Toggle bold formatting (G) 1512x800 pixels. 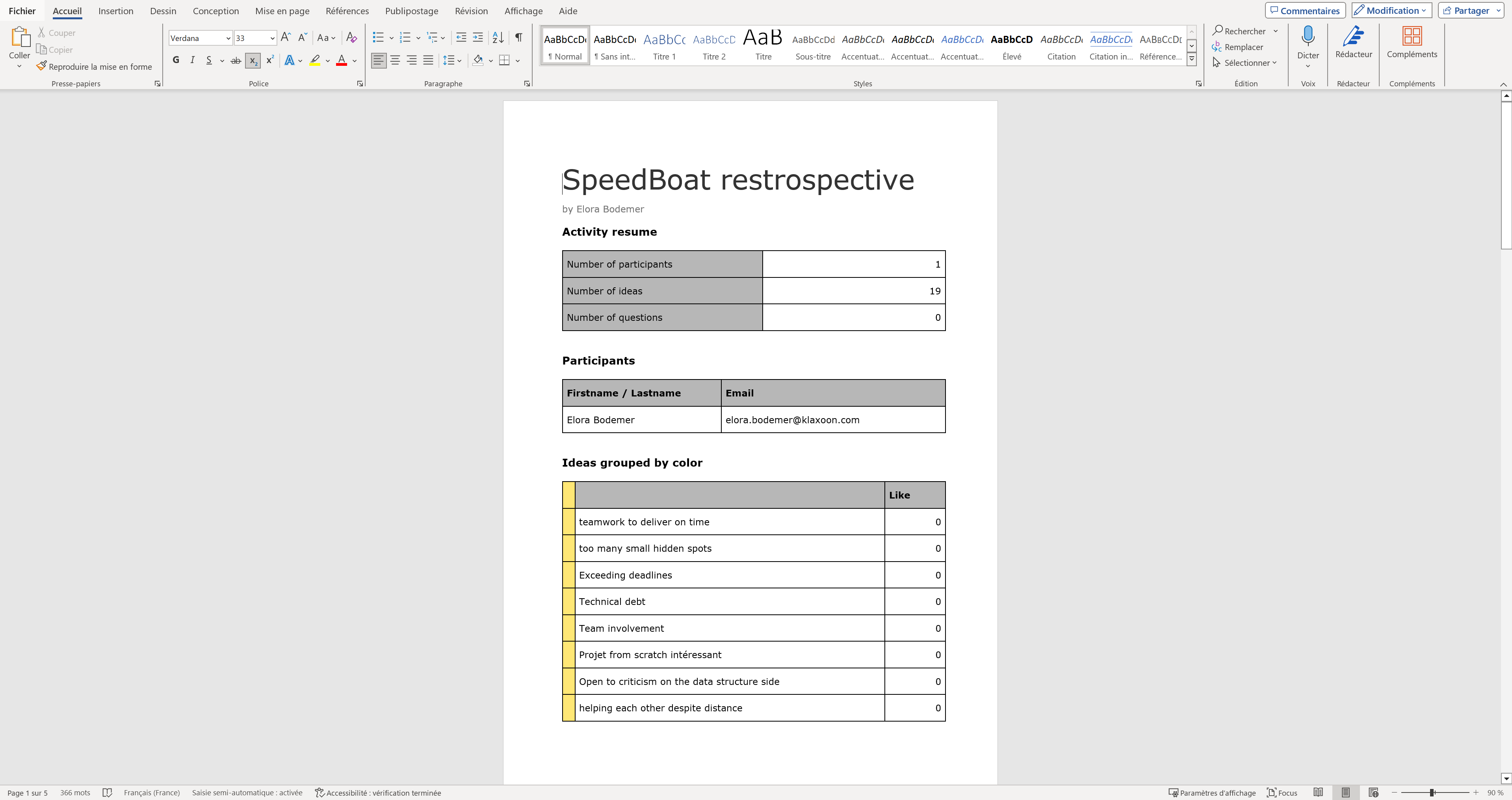[x=175, y=60]
